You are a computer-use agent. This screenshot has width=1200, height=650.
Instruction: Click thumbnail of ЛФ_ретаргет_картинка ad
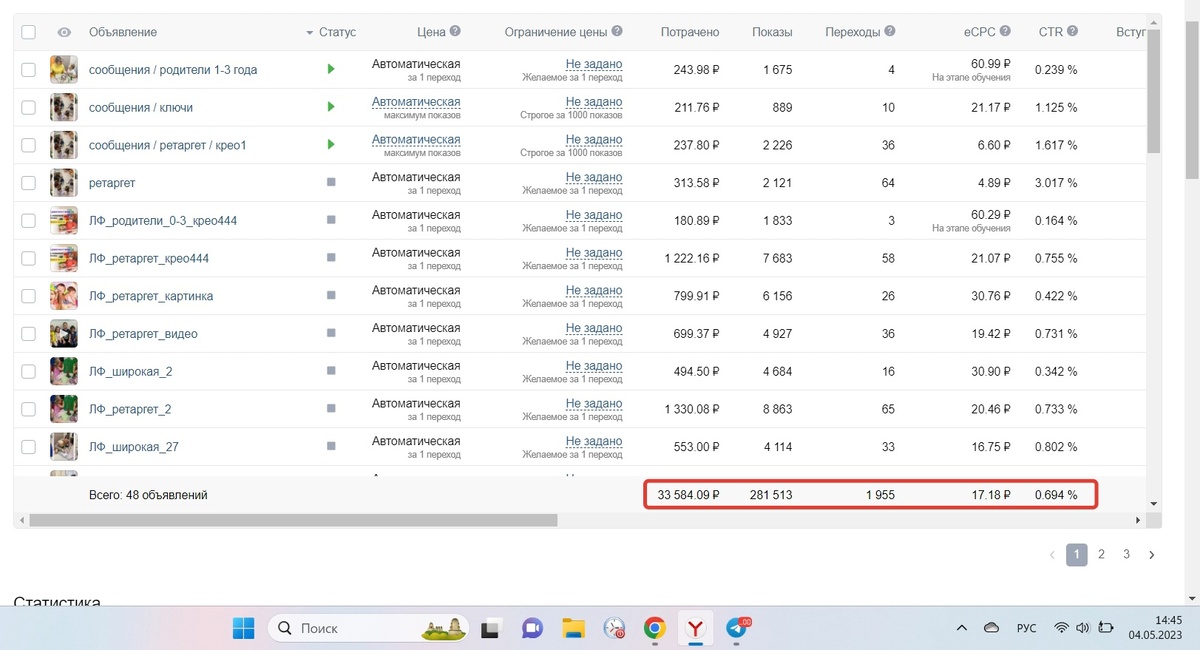pos(64,296)
